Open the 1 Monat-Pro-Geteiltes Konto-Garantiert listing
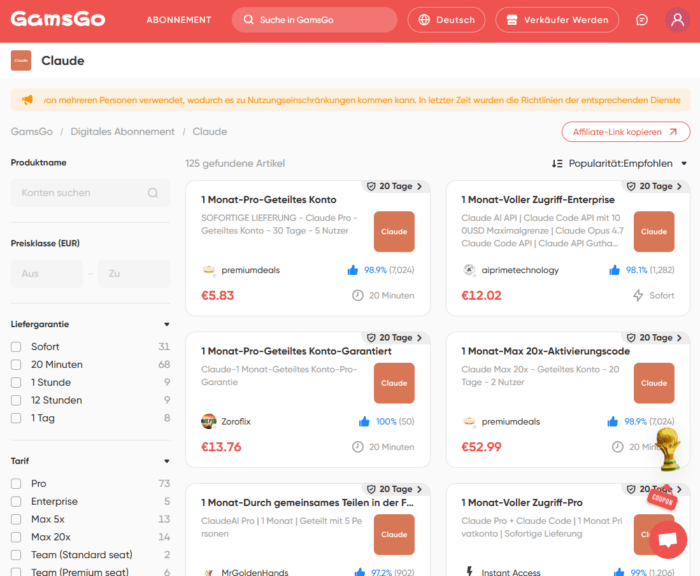 (296, 351)
